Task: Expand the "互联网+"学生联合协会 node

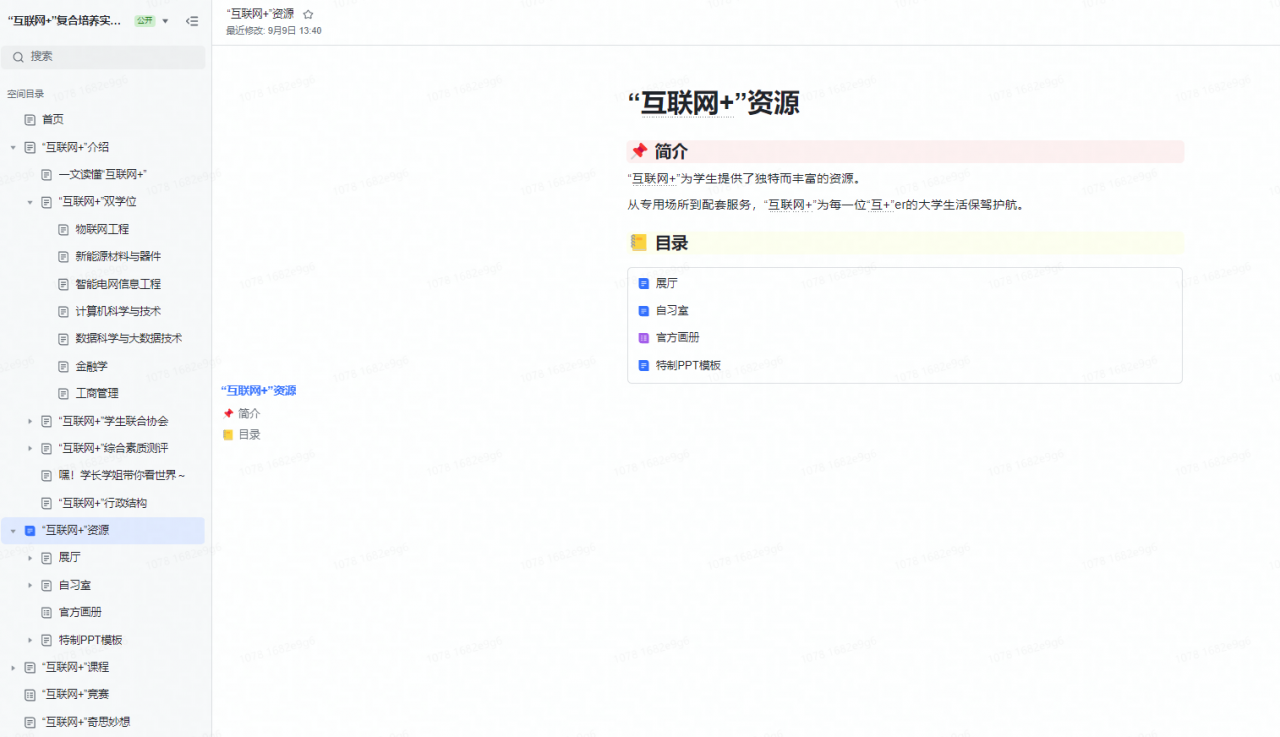Action: pos(30,422)
